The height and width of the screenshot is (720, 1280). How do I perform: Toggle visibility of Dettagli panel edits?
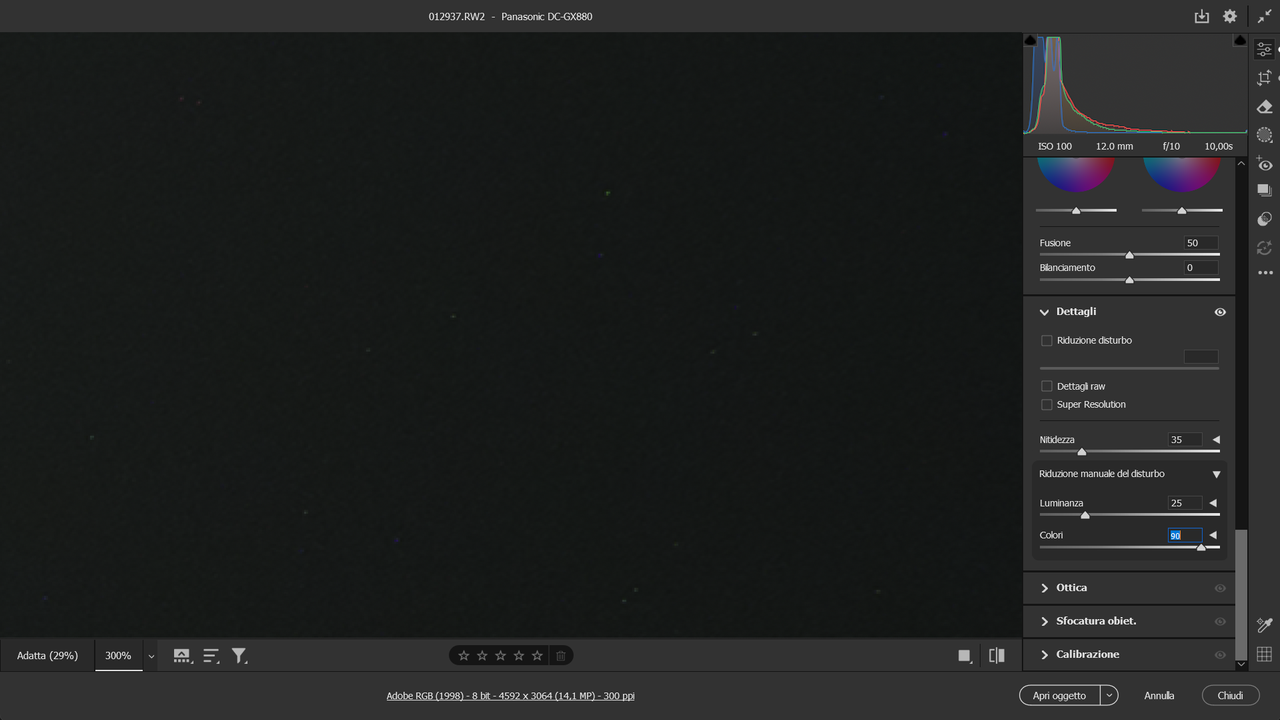pyautogui.click(x=1220, y=312)
